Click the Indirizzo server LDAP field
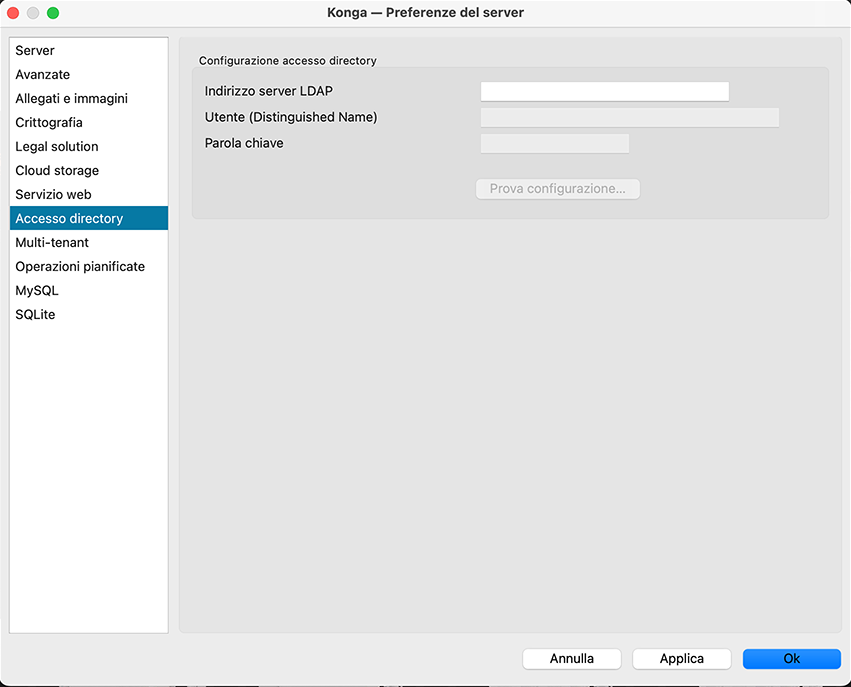 (604, 92)
